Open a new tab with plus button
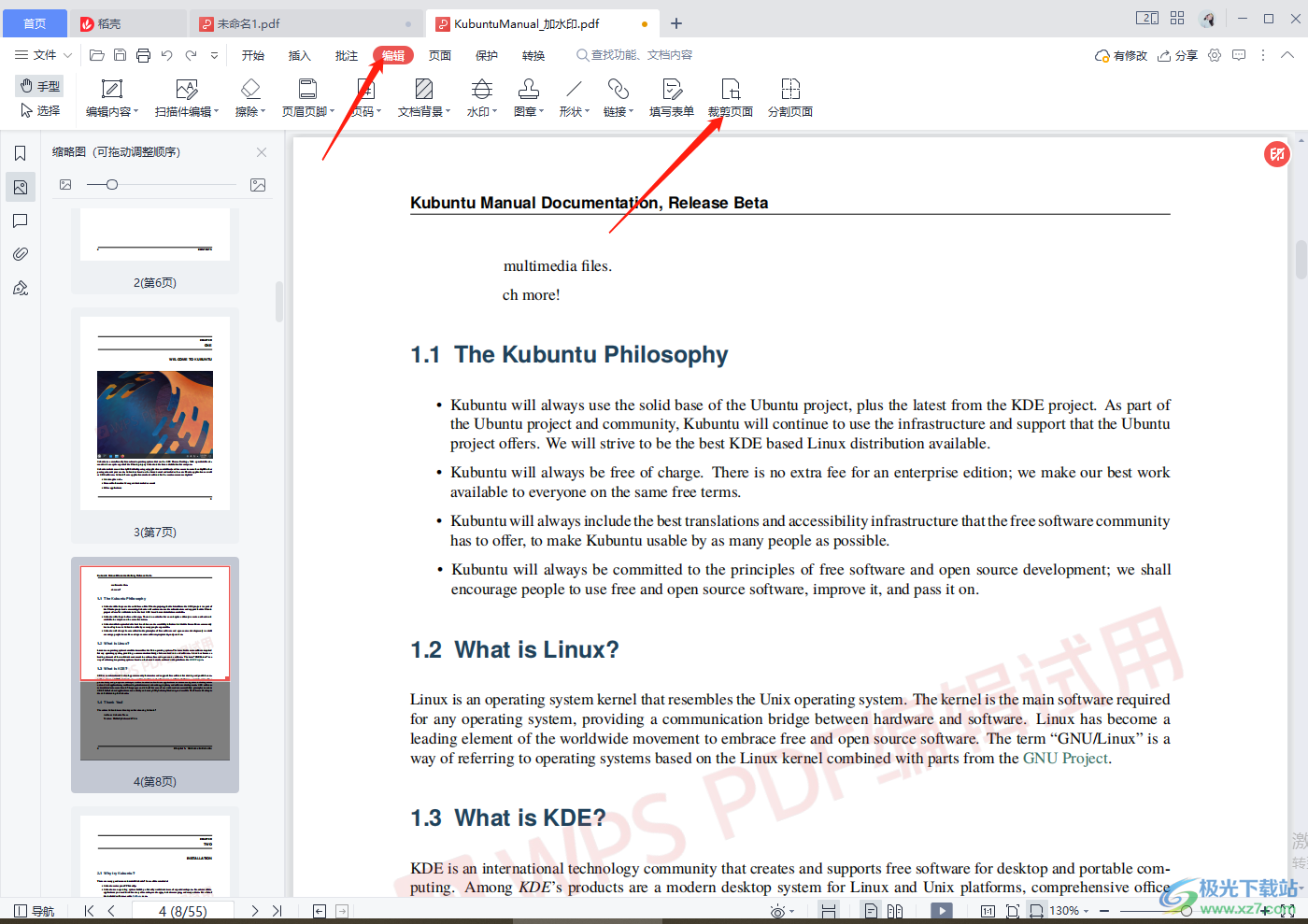The width and height of the screenshot is (1308, 924). coord(676,23)
